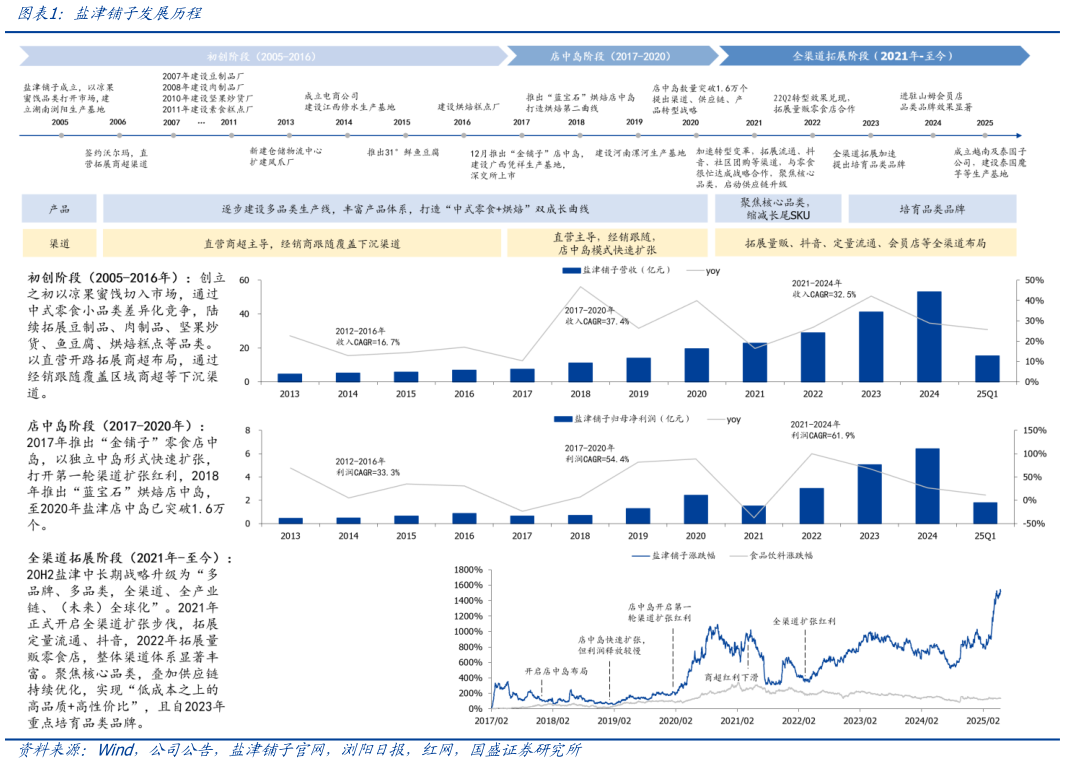Screen dimensions: 1065x763
Task: Click the chart title "图表1: 盐津铺子发展历程"
Action: point(109,13)
